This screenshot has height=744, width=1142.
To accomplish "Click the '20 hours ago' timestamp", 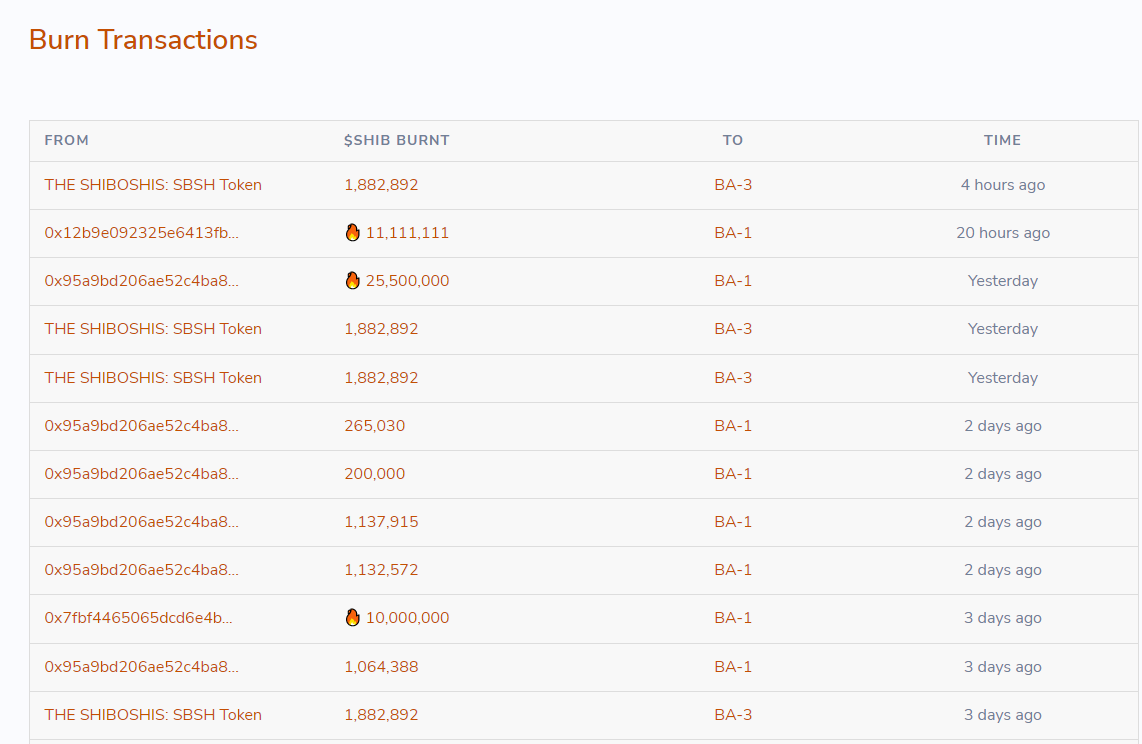I will 1002,233.
